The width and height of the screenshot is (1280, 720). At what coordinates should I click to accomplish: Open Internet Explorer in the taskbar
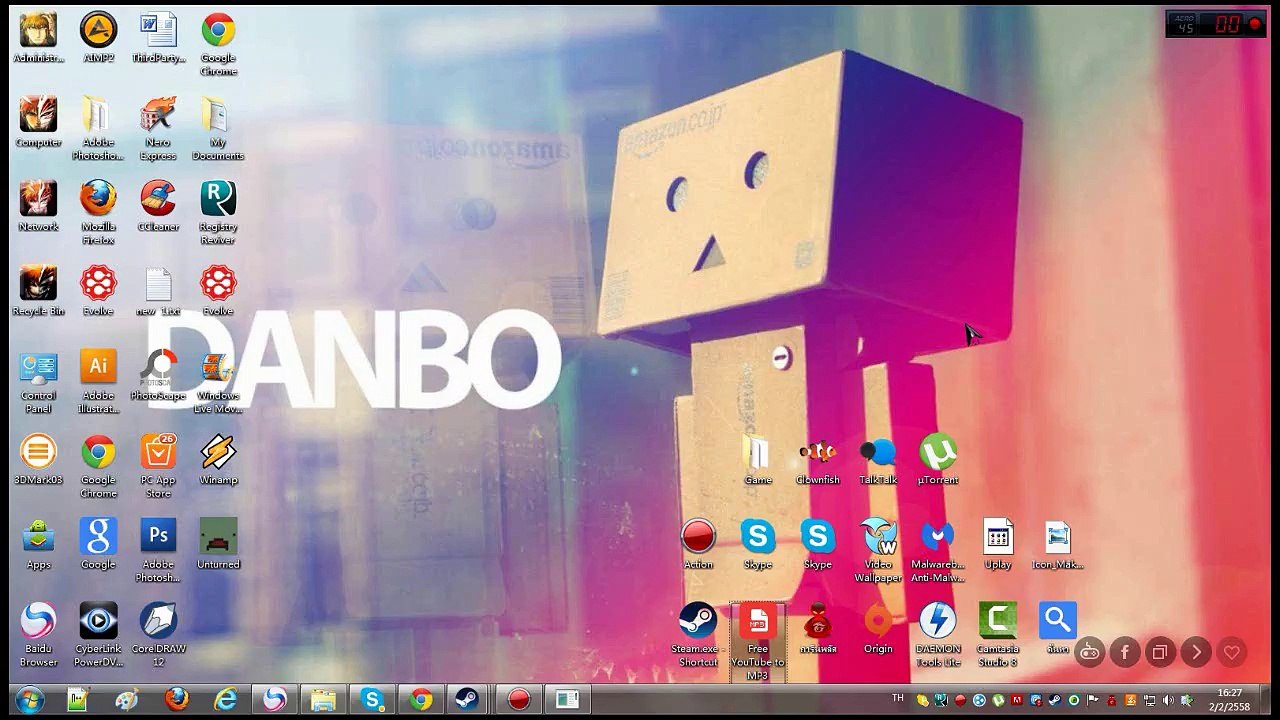click(226, 699)
